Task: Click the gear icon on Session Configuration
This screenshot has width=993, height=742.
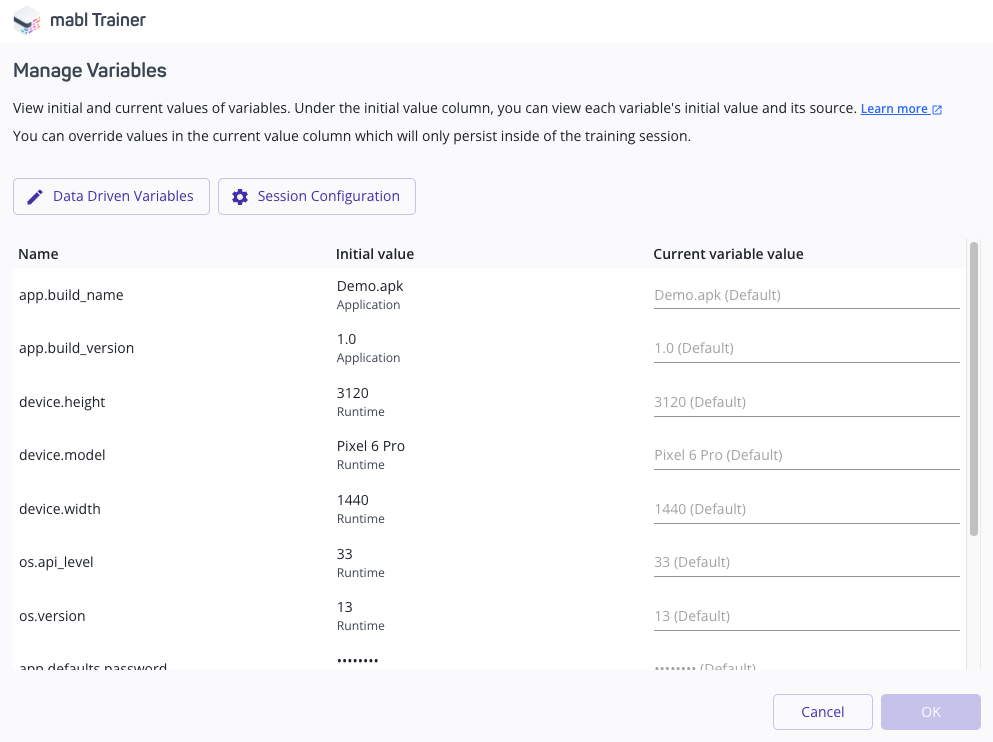Action: point(240,196)
